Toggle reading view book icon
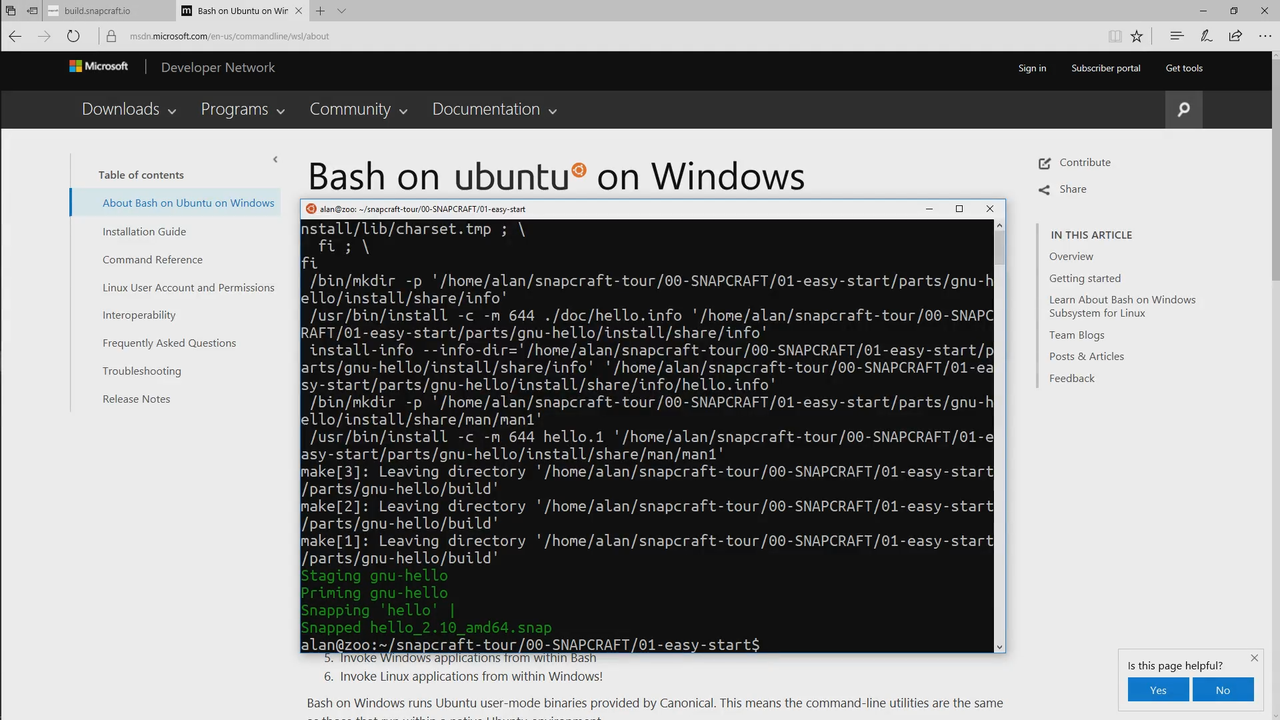Screen dimensions: 1280x720 click(x=1115, y=36)
